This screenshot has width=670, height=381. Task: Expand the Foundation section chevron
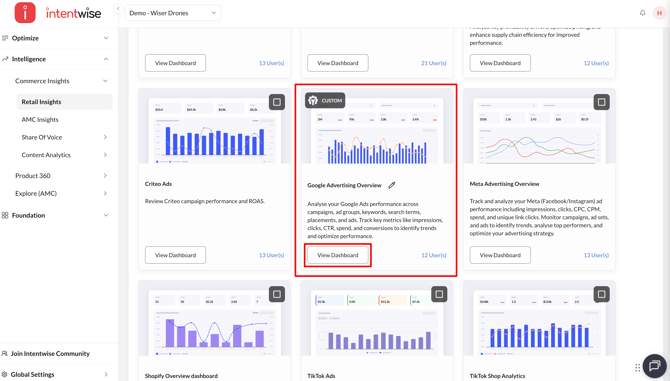pos(106,215)
